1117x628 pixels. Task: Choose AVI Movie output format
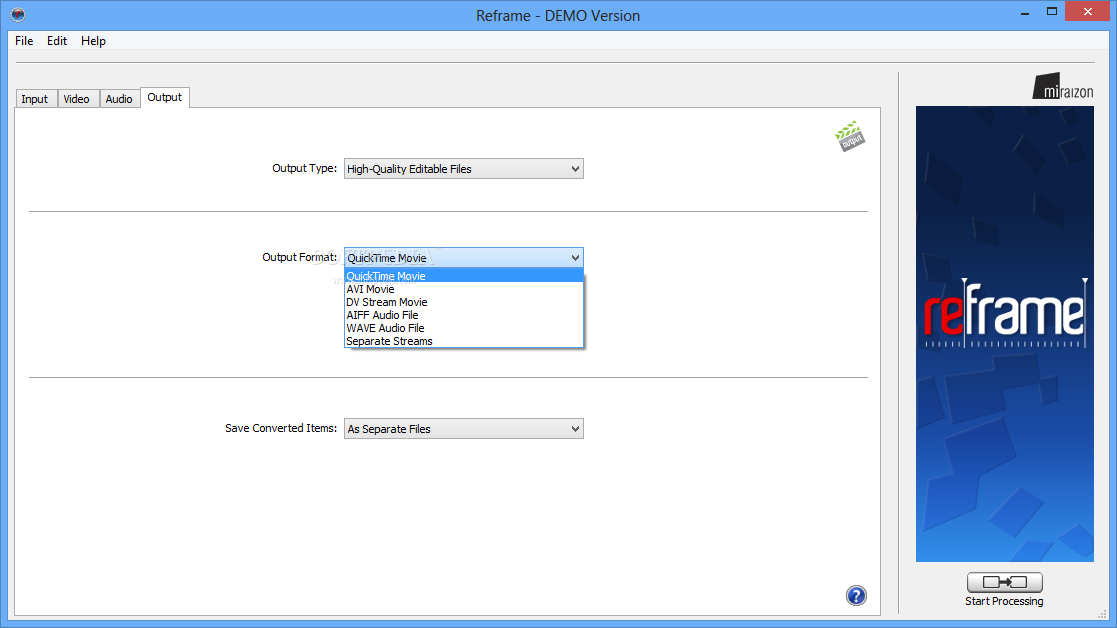464,289
